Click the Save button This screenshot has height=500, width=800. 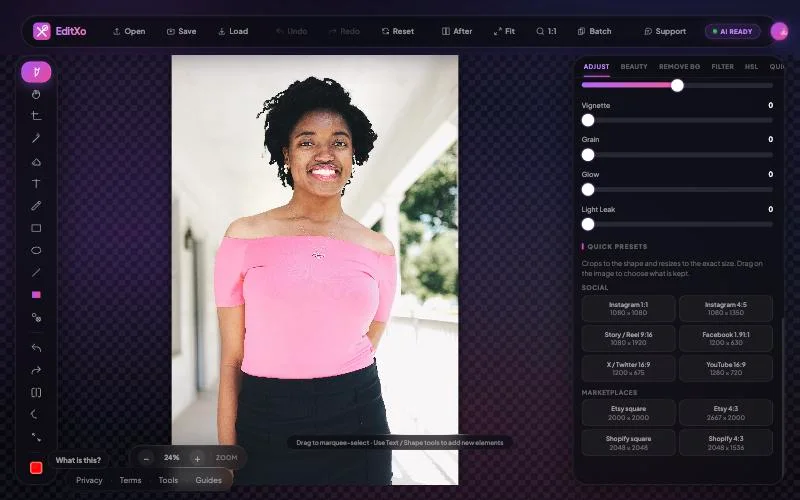[182, 31]
